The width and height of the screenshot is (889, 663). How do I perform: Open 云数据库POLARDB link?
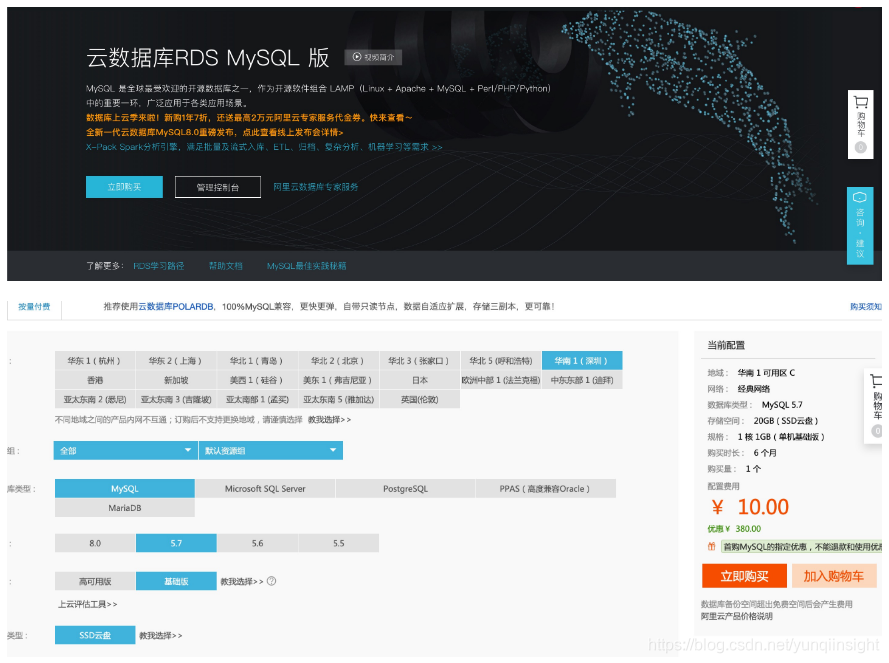(x=176, y=307)
